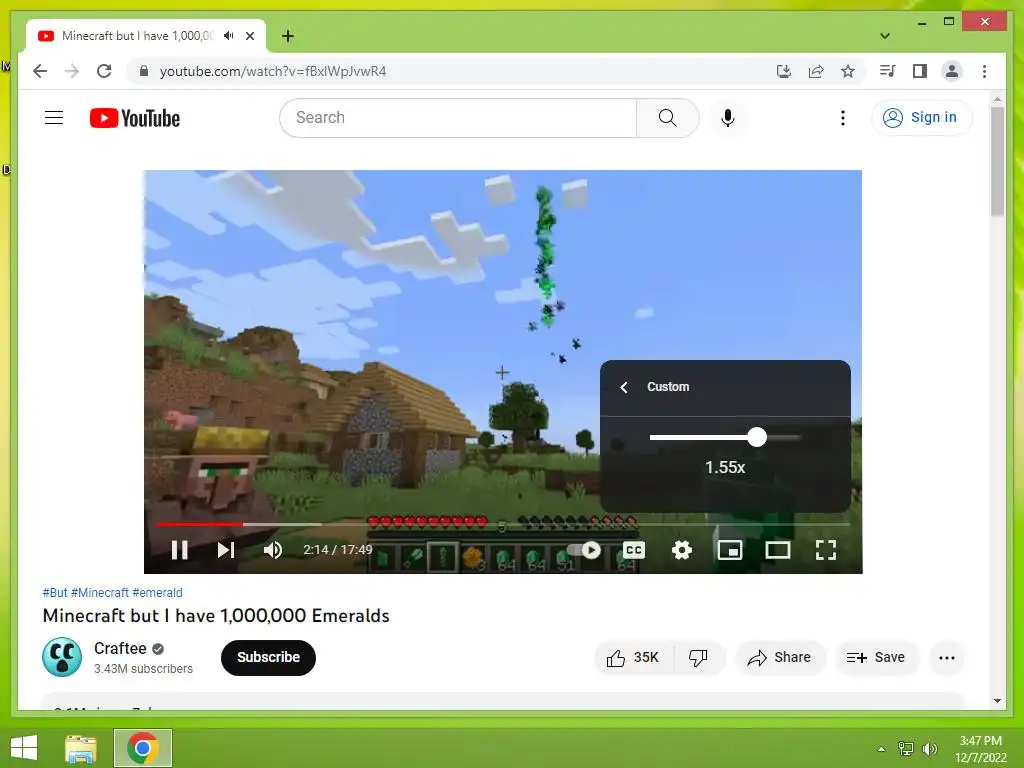View site information lock icon

(x=144, y=71)
